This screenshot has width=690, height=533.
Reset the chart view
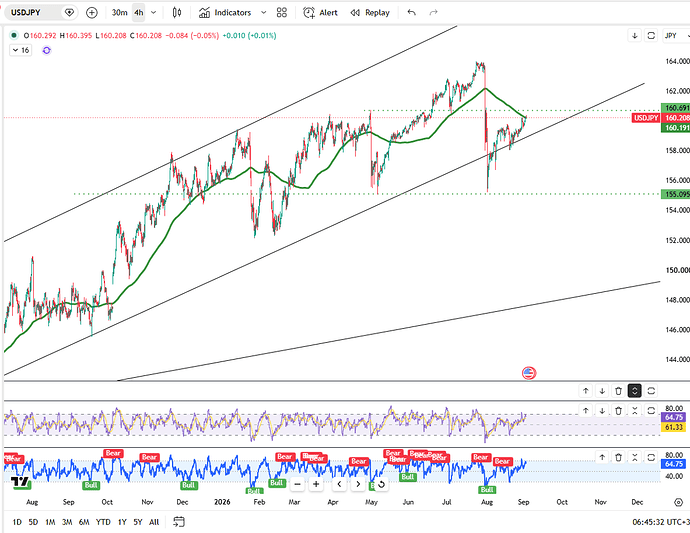coord(381,485)
